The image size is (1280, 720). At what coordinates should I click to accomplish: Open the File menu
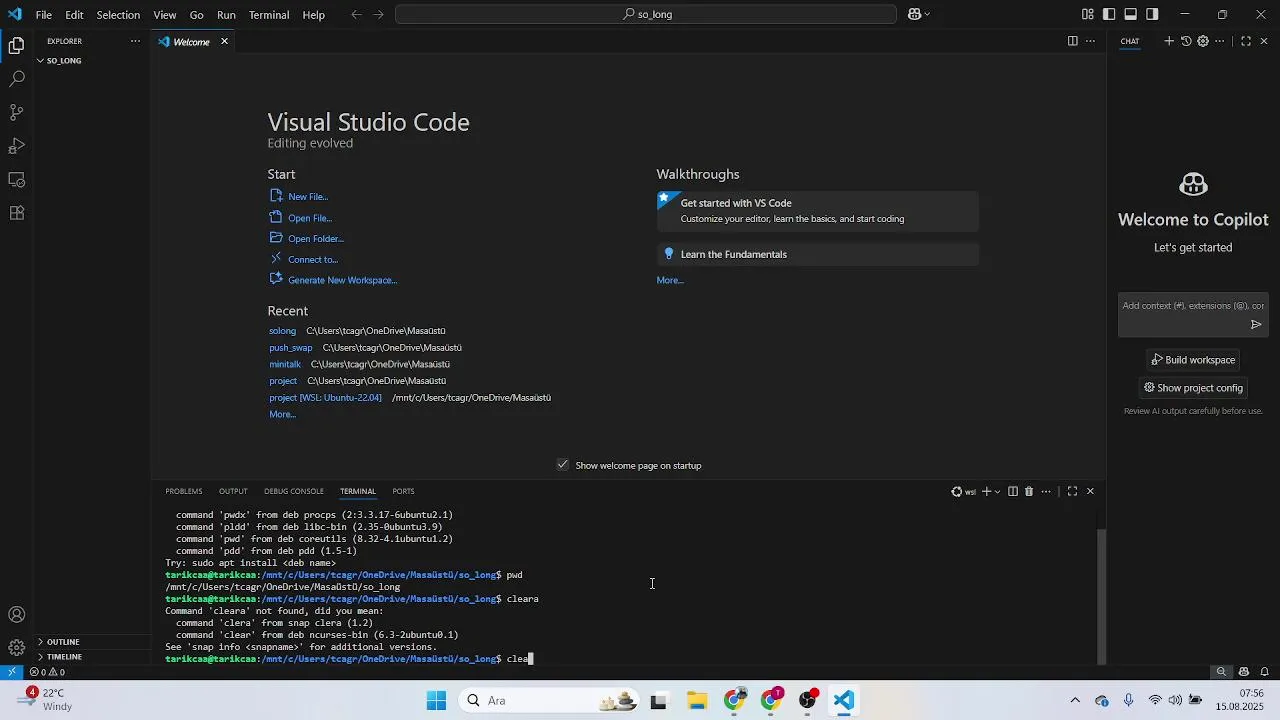click(x=44, y=15)
